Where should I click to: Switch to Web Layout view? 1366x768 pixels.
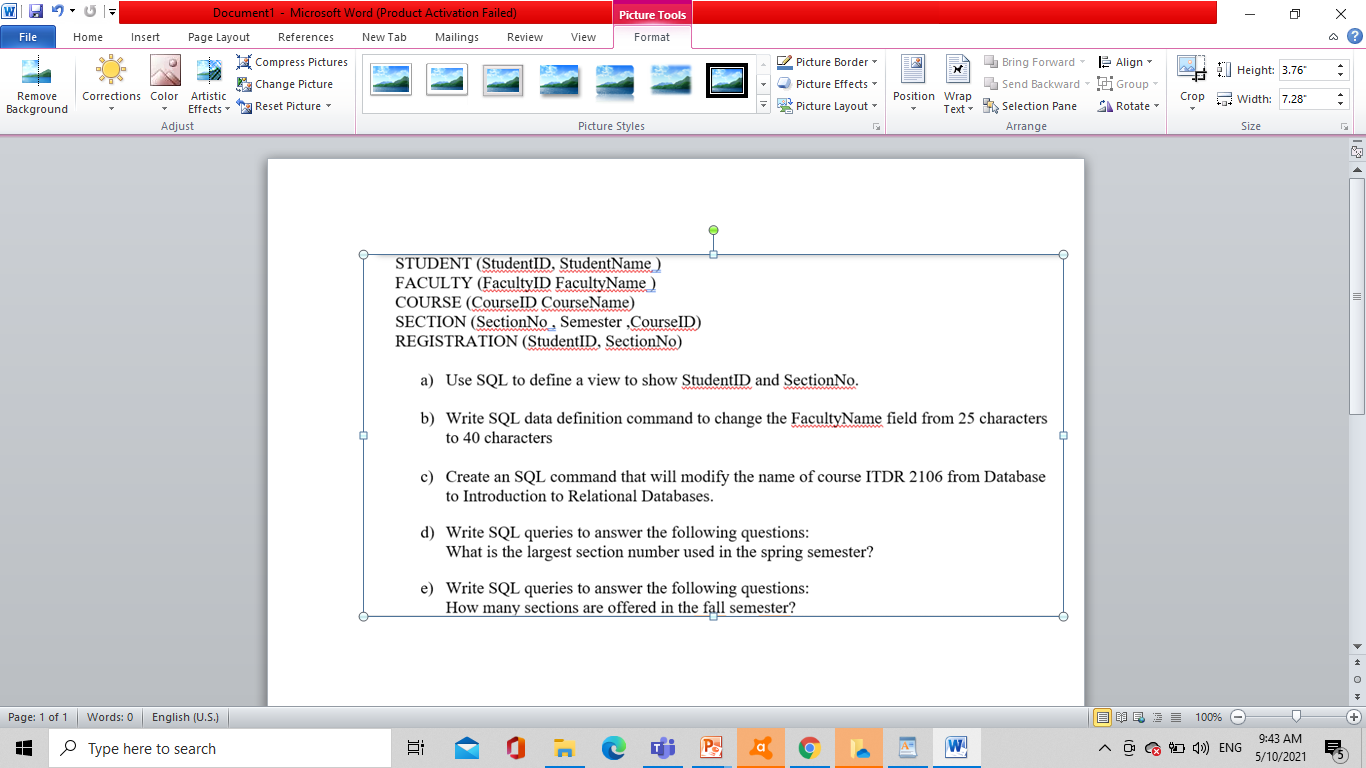coord(1139,717)
